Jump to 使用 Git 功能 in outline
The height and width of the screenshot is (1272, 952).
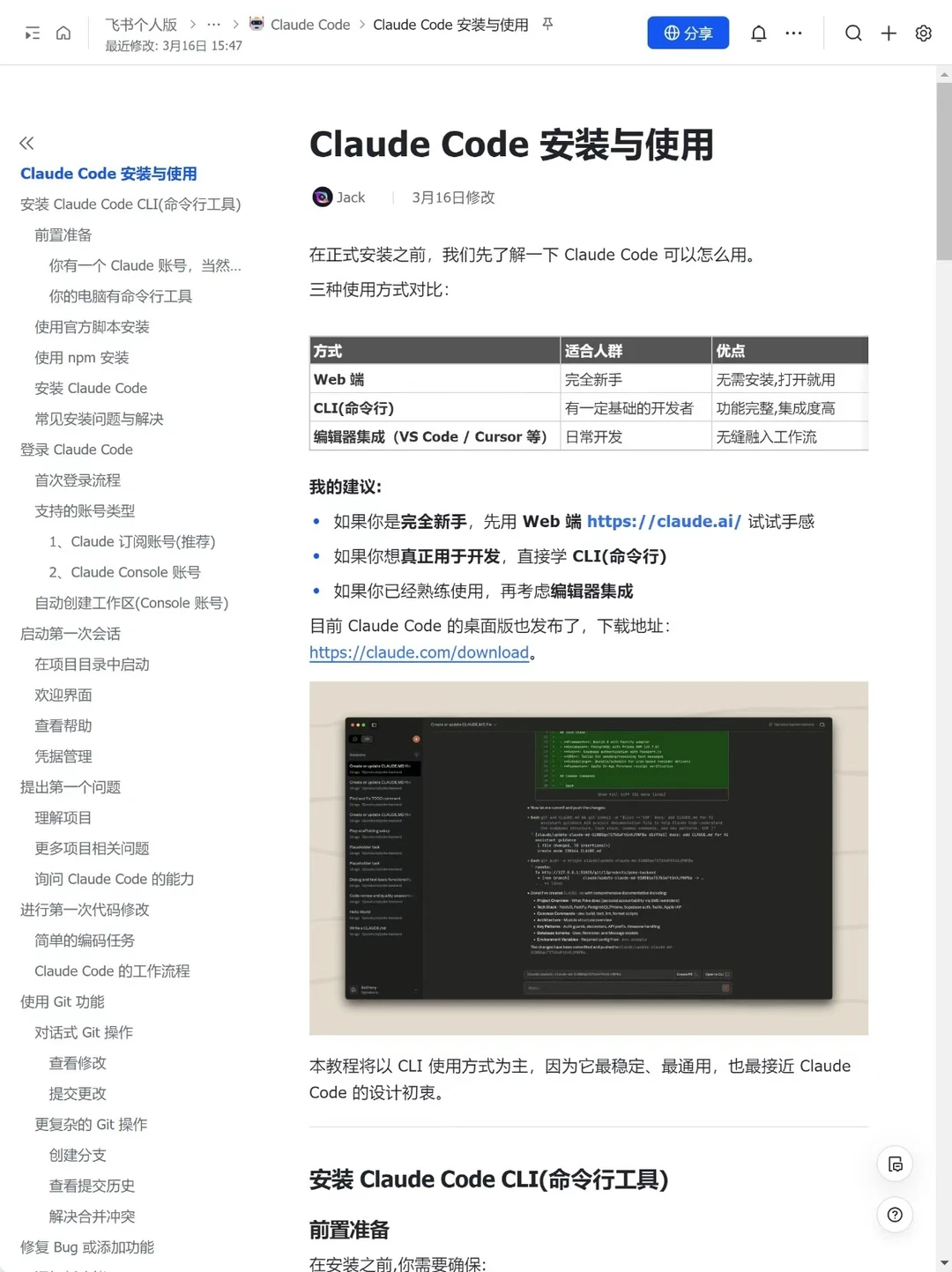click(x=63, y=1001)
